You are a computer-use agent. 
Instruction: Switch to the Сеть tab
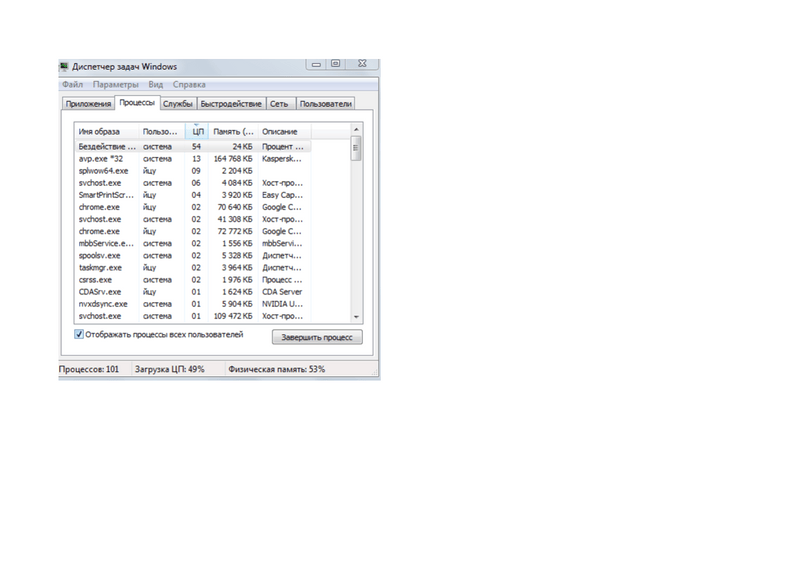(279, 104)
